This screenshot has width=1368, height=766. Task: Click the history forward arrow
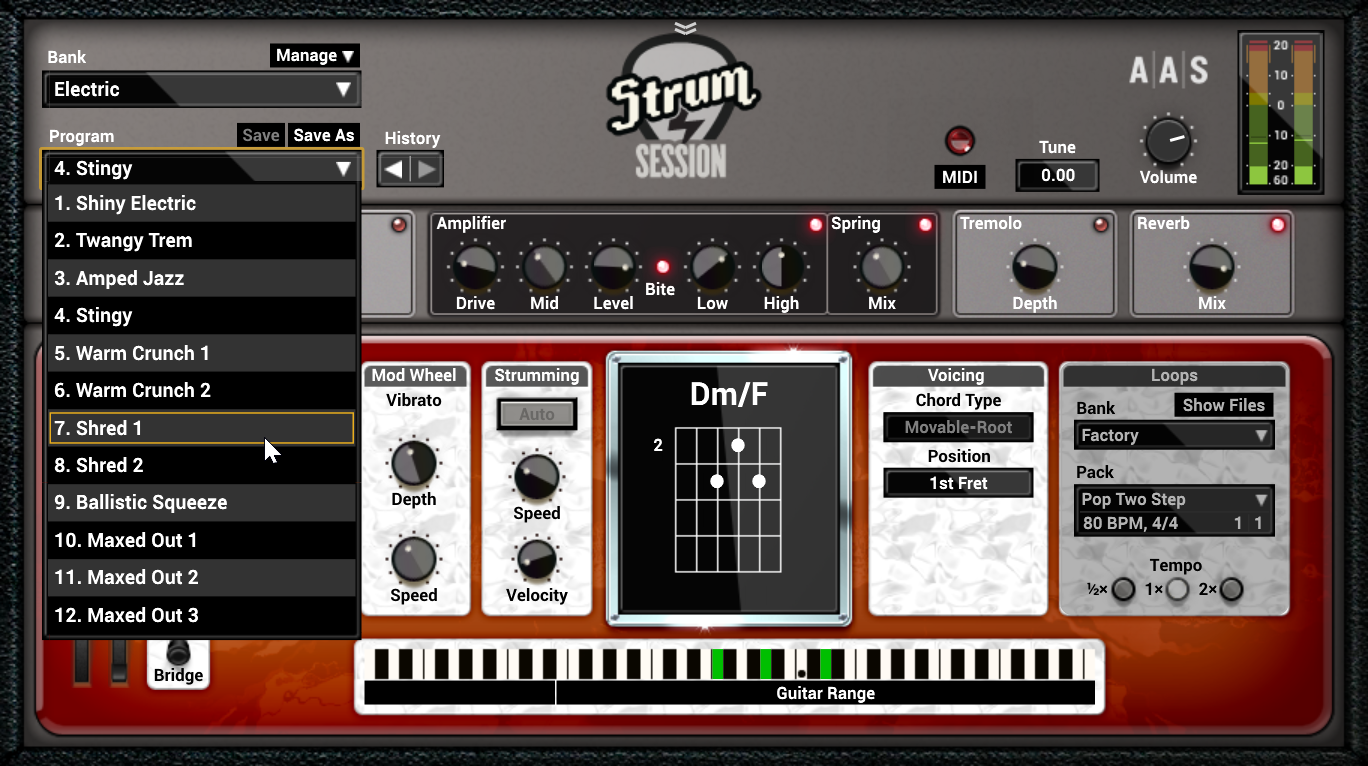[x=427, y=169]
